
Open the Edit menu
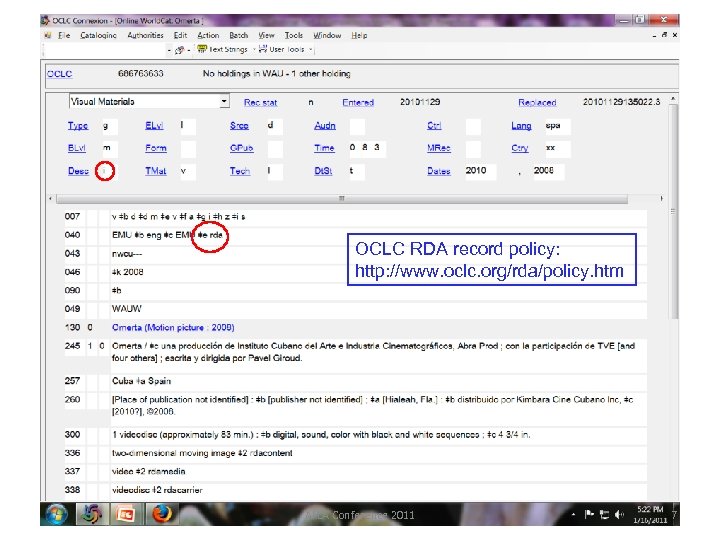pos(180,35)
